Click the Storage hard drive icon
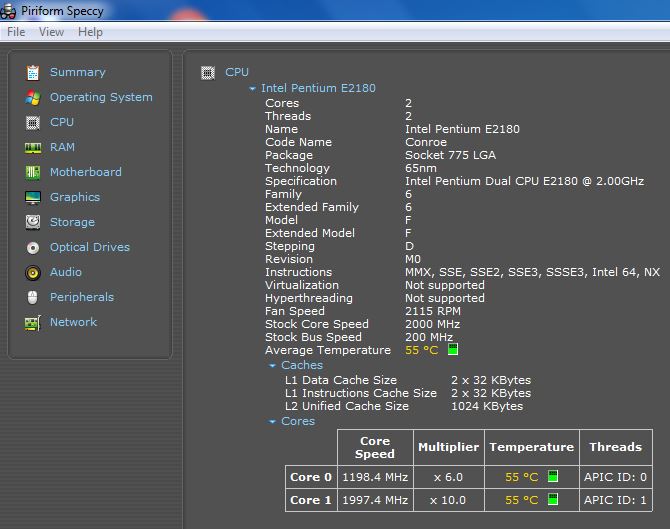 point(32,222)
